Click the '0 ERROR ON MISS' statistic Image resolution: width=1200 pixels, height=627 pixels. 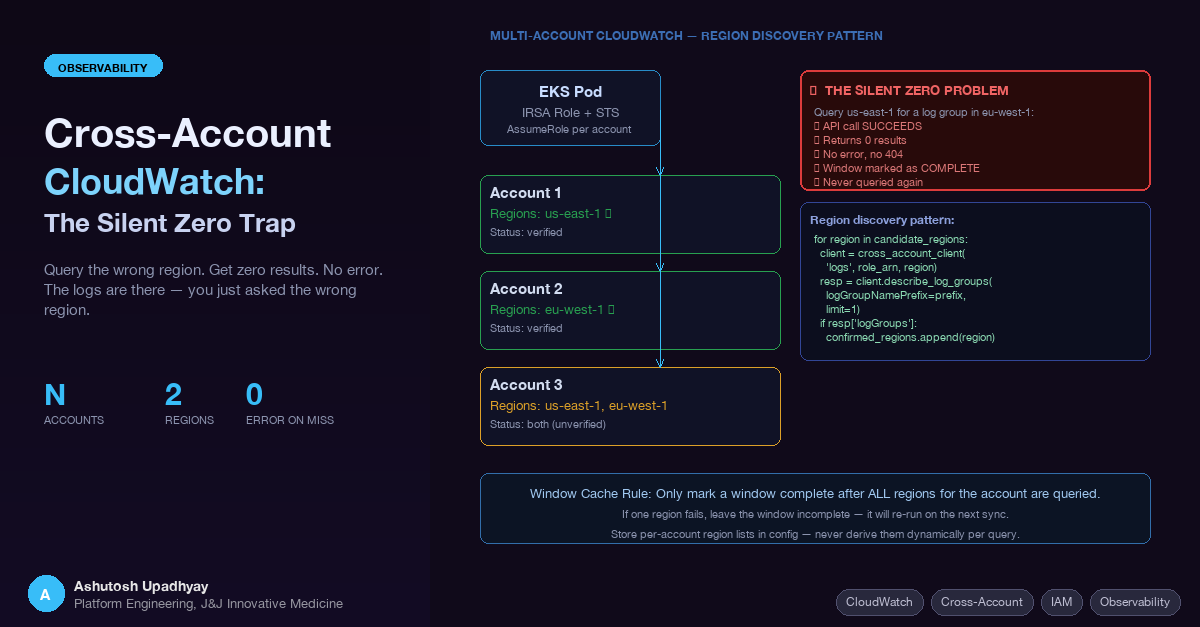coord(290,404)
